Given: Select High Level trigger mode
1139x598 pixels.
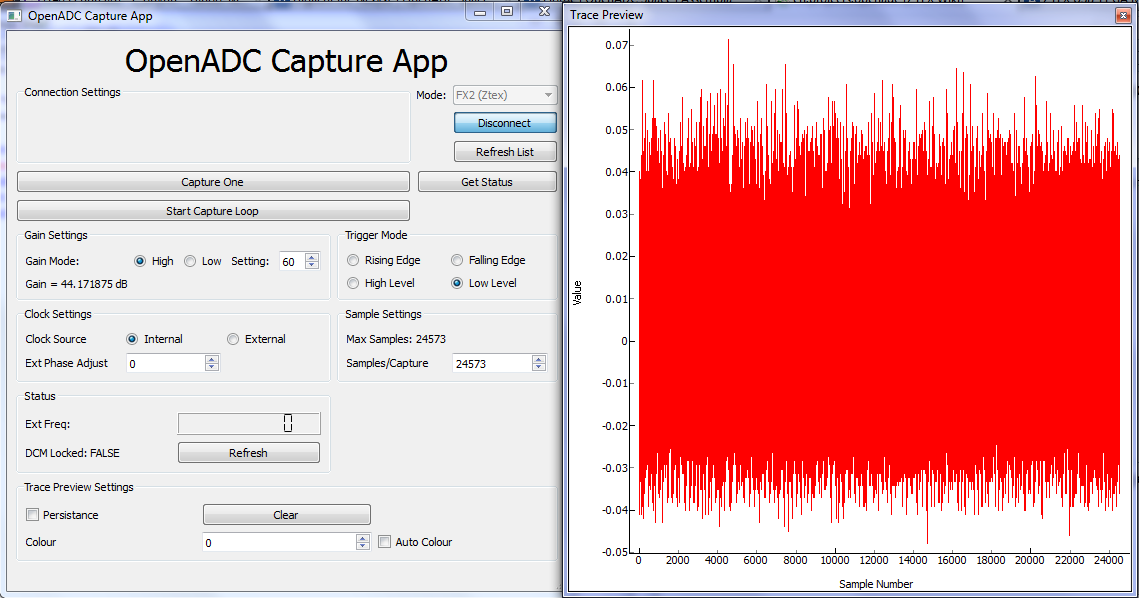Looking at the screenshot, I should click(353, 283).
